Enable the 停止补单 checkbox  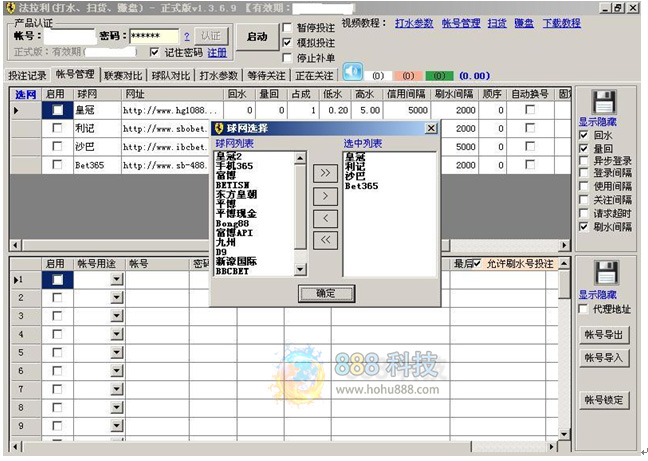click(287, 57)
